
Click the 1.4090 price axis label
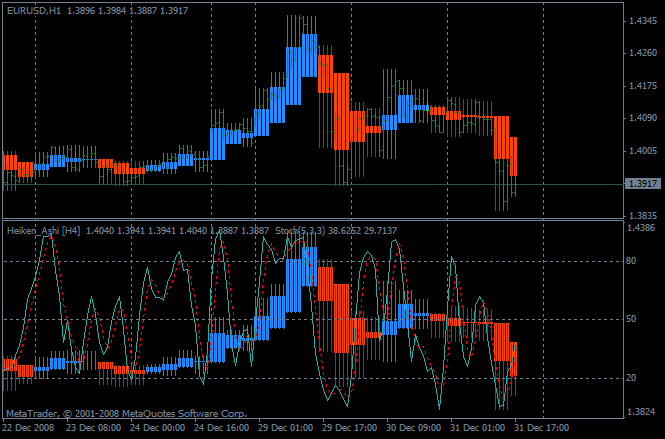click(x=643, y=118)
